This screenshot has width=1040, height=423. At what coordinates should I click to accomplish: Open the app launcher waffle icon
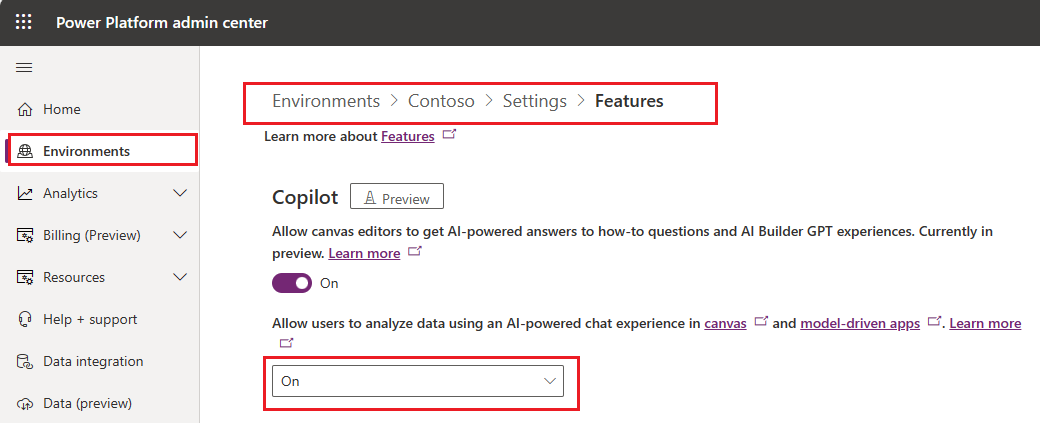[24, 22]
